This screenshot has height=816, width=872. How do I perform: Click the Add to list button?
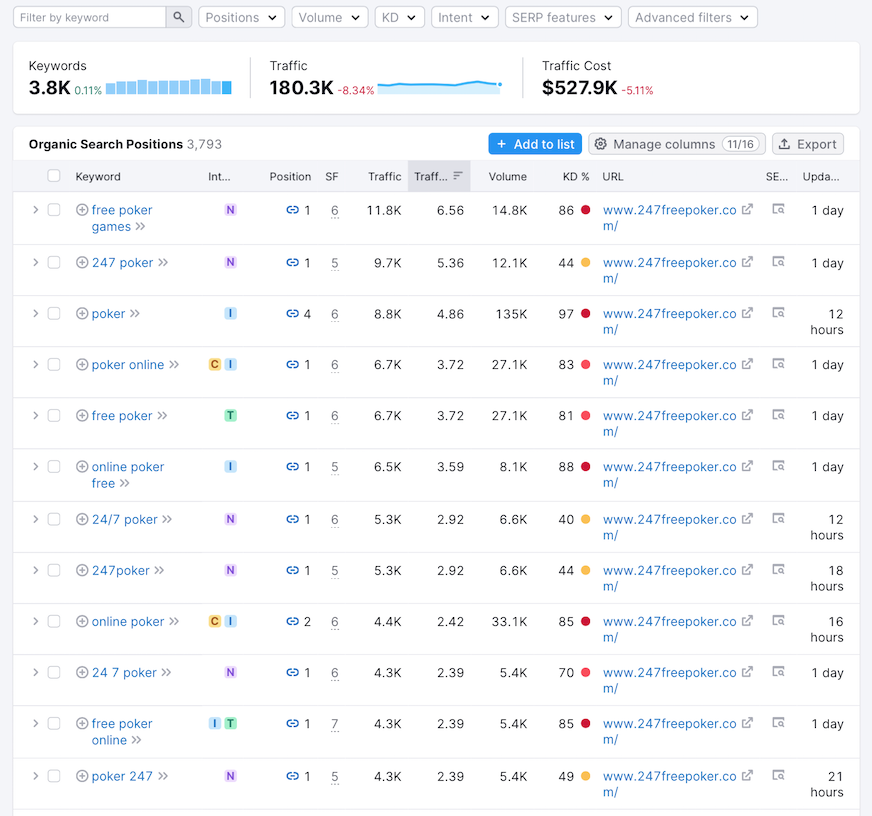point(534,144)
